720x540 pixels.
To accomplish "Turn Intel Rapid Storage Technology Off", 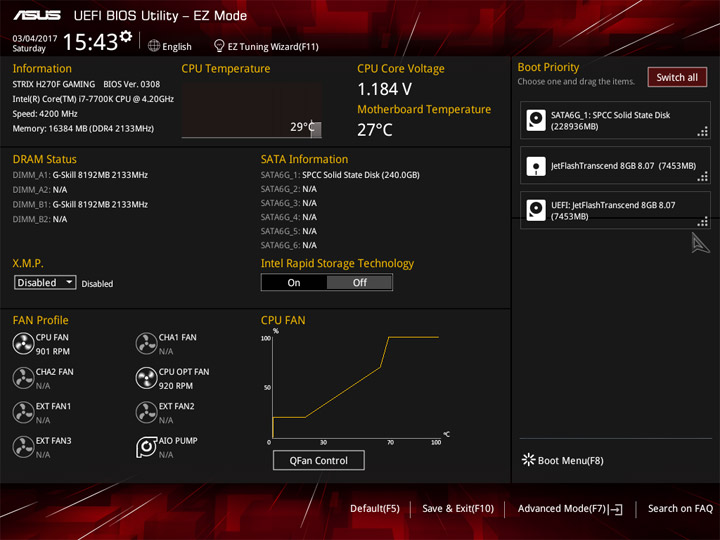I will (x=360, y=282).
